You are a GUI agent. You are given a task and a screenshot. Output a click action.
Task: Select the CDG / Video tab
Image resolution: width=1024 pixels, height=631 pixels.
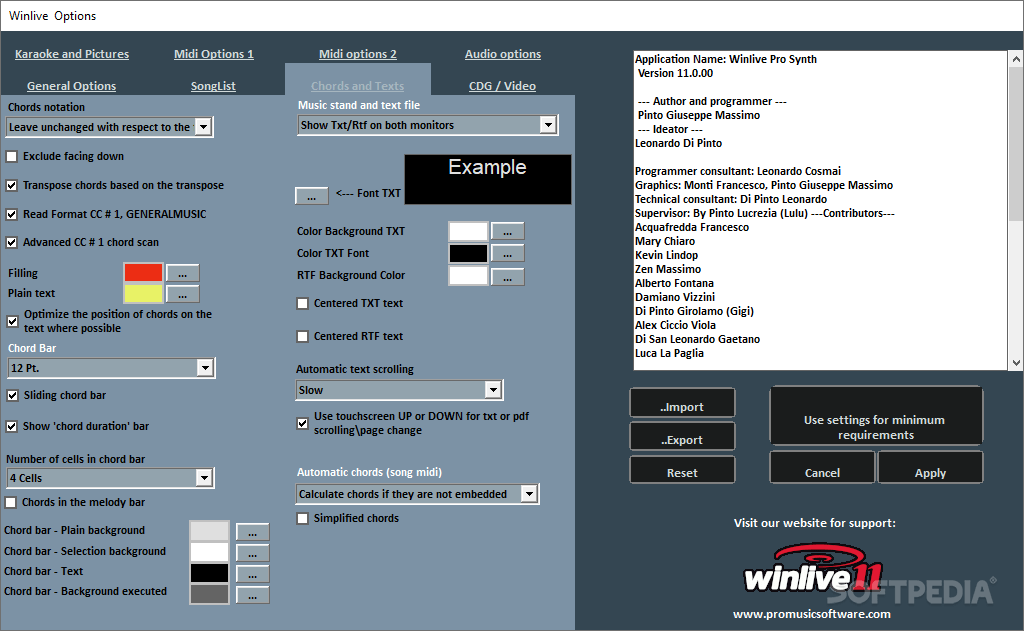pos(500,86)
